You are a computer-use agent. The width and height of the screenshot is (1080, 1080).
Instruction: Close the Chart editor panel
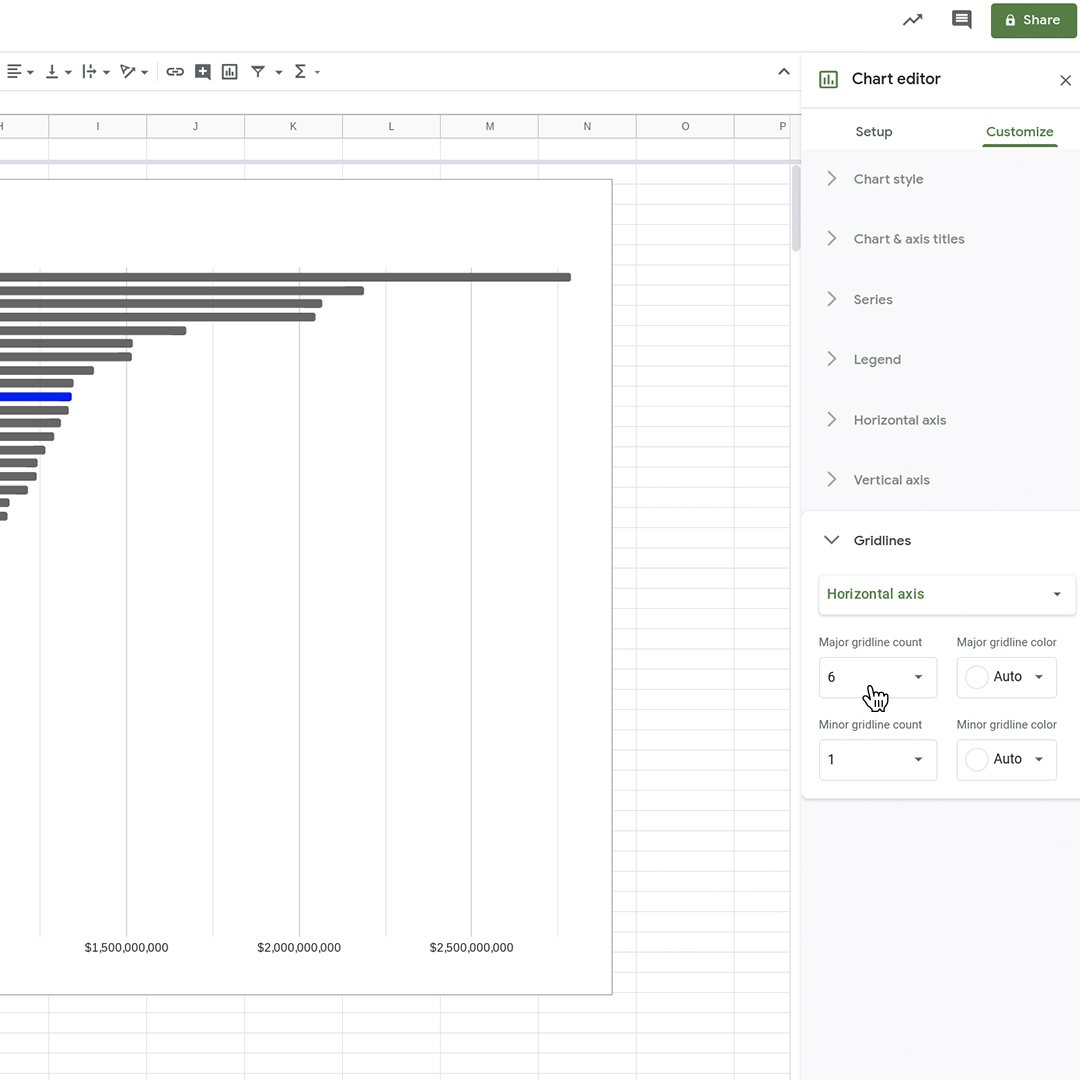1066,81
